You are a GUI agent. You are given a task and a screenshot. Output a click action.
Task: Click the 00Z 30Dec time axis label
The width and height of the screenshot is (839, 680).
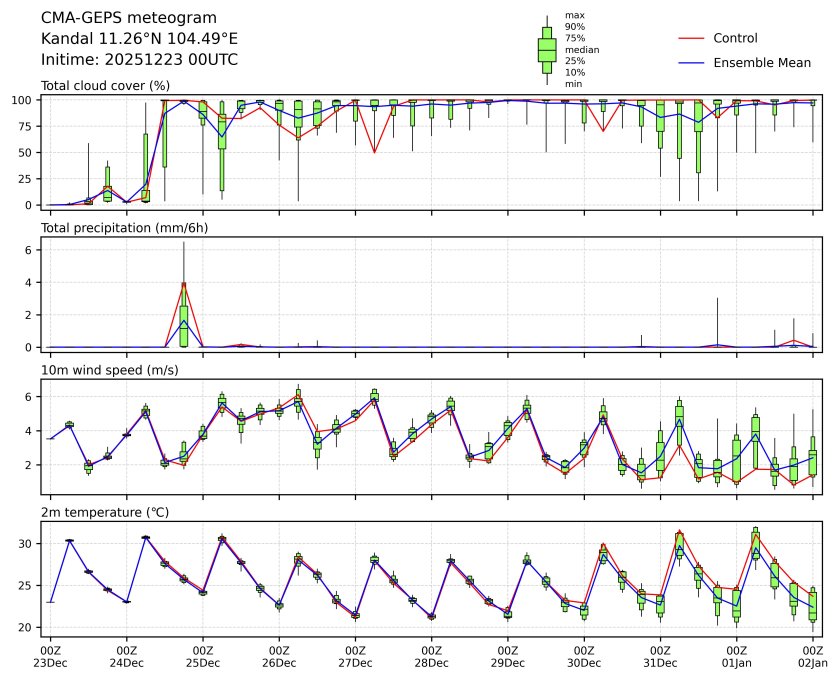click(584, 656)
